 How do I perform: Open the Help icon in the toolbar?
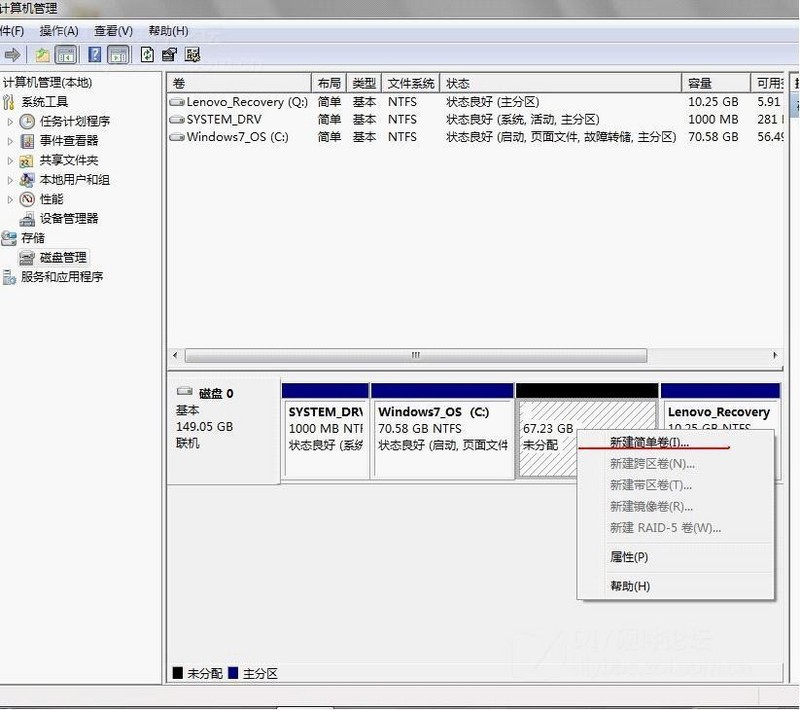(93, 54)
